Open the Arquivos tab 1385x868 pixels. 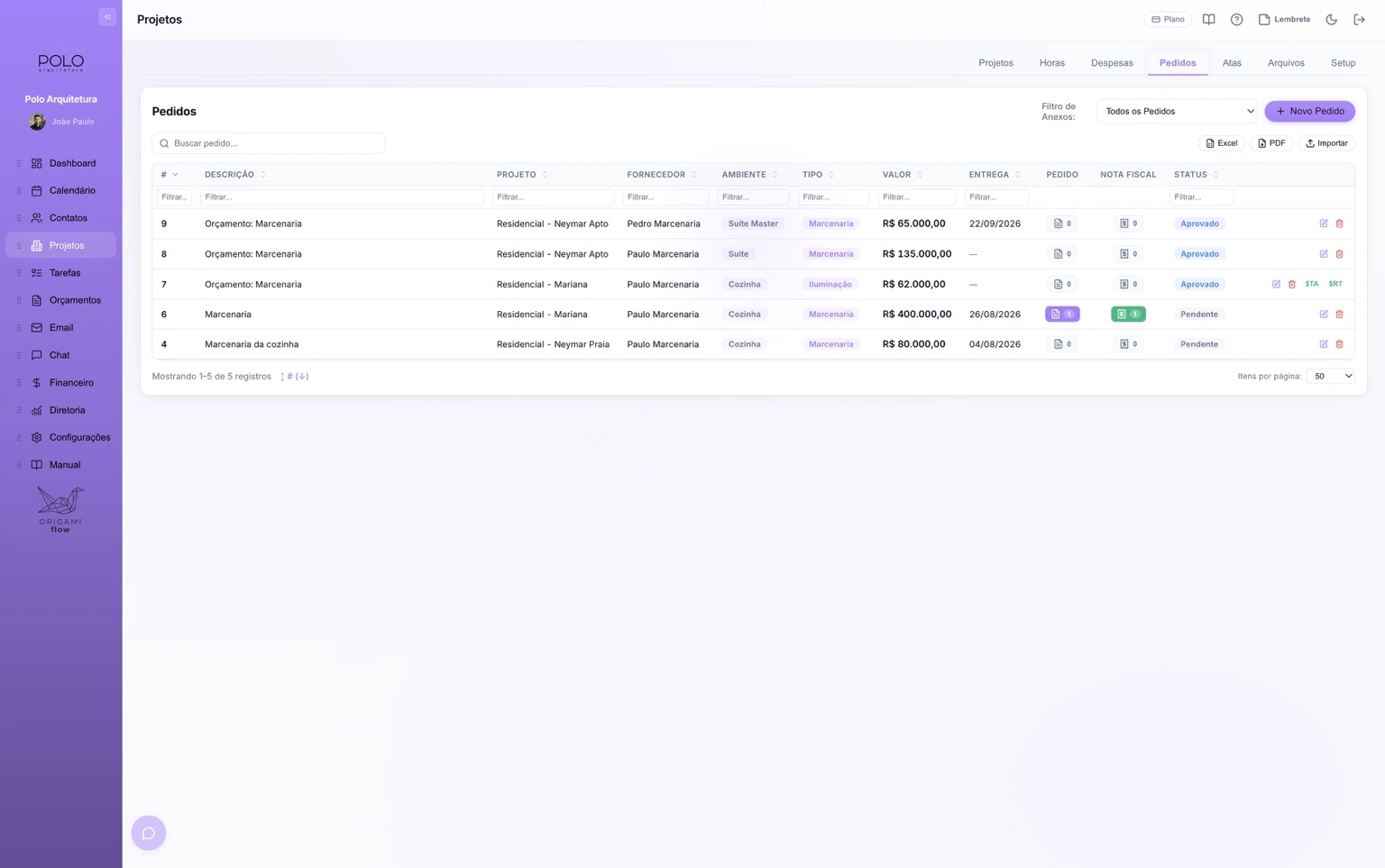tap(1286, 63)
